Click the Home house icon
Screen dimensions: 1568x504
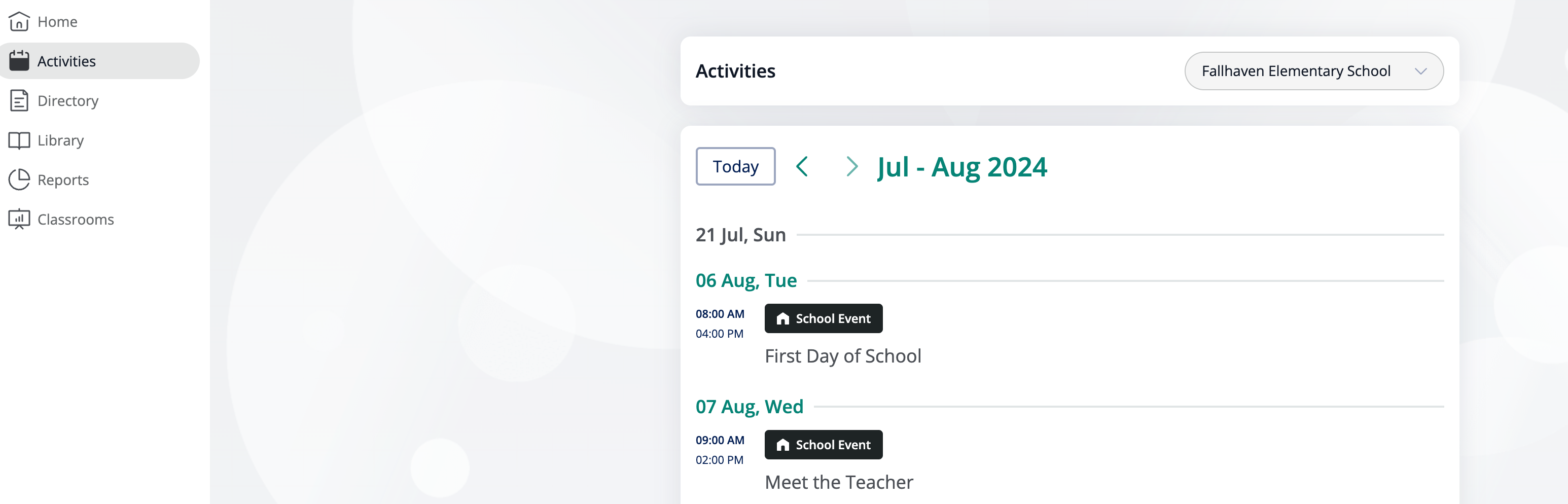point(19,22)
